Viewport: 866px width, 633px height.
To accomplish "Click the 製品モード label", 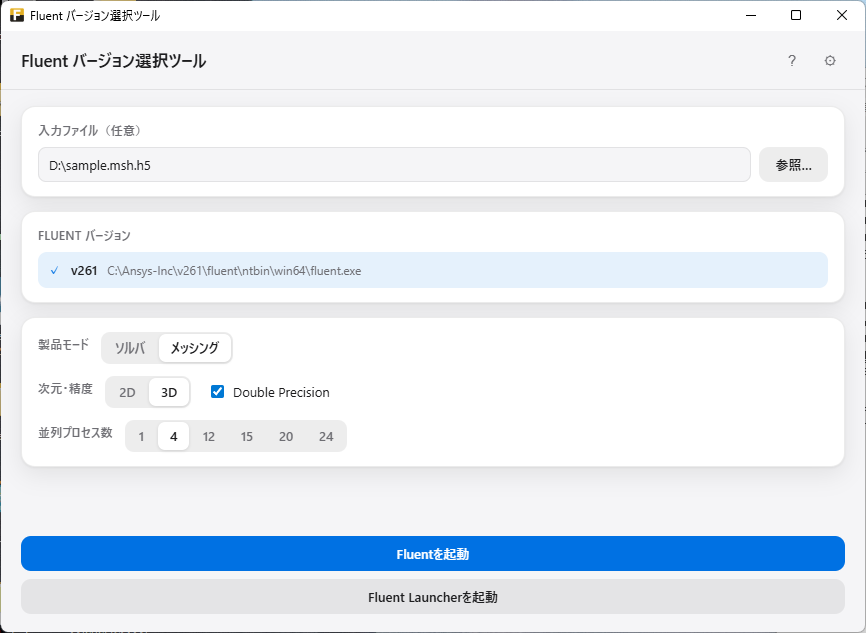I will pos(64,345).
